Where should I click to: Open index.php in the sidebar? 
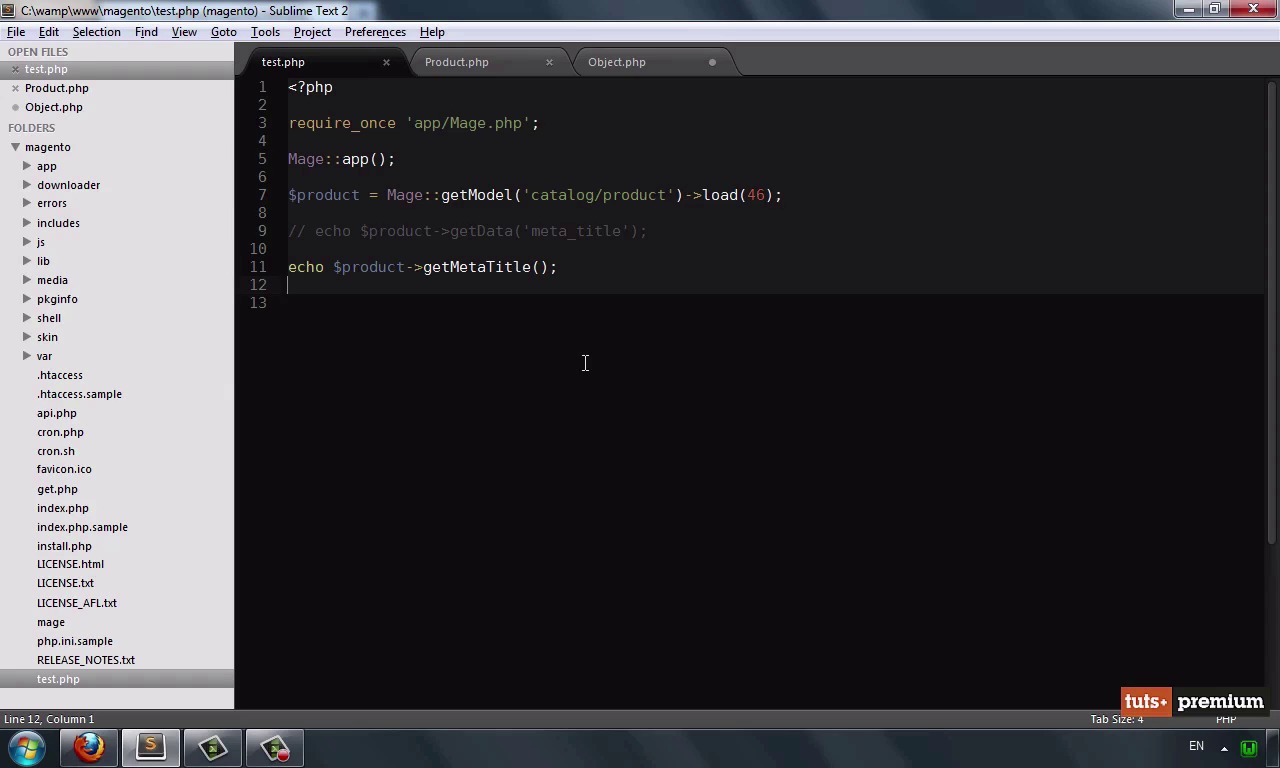tap(63, 508)
